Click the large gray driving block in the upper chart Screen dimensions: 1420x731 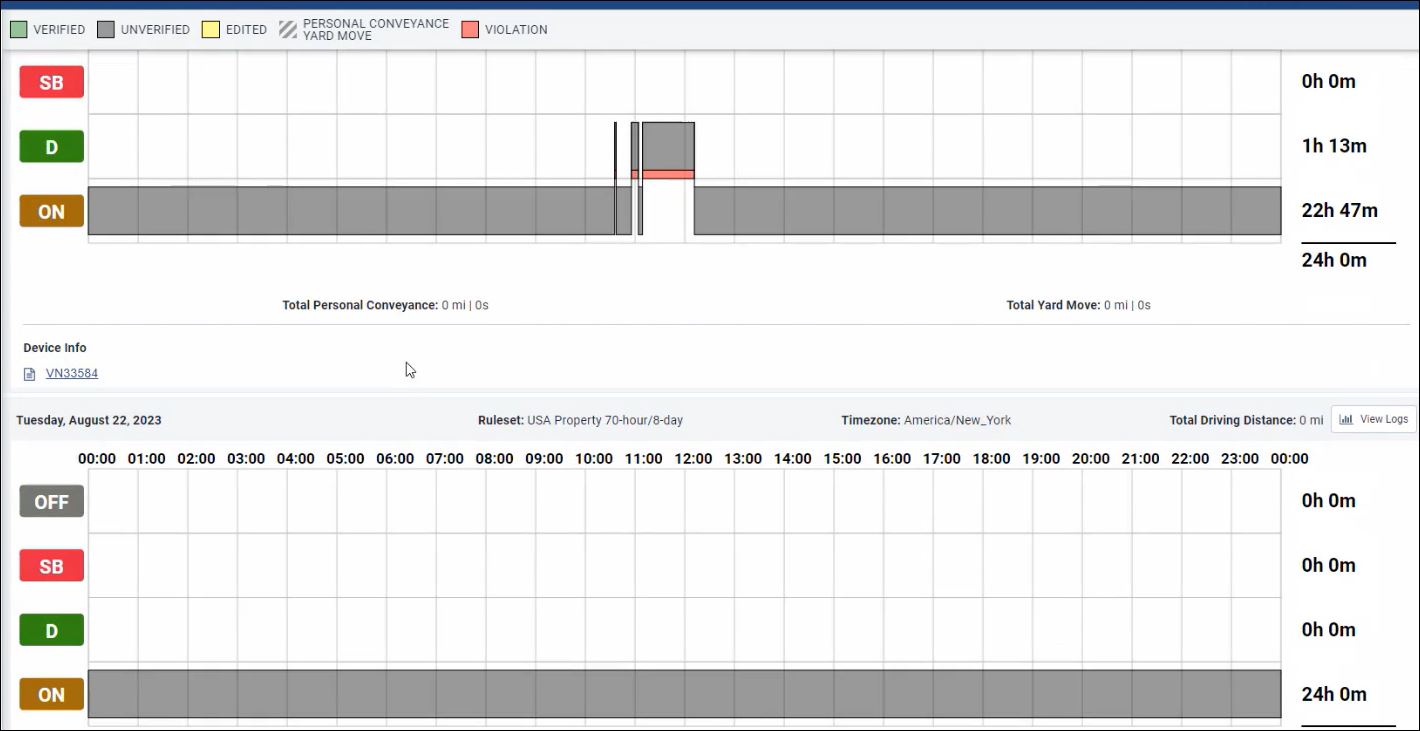(667, 145)
